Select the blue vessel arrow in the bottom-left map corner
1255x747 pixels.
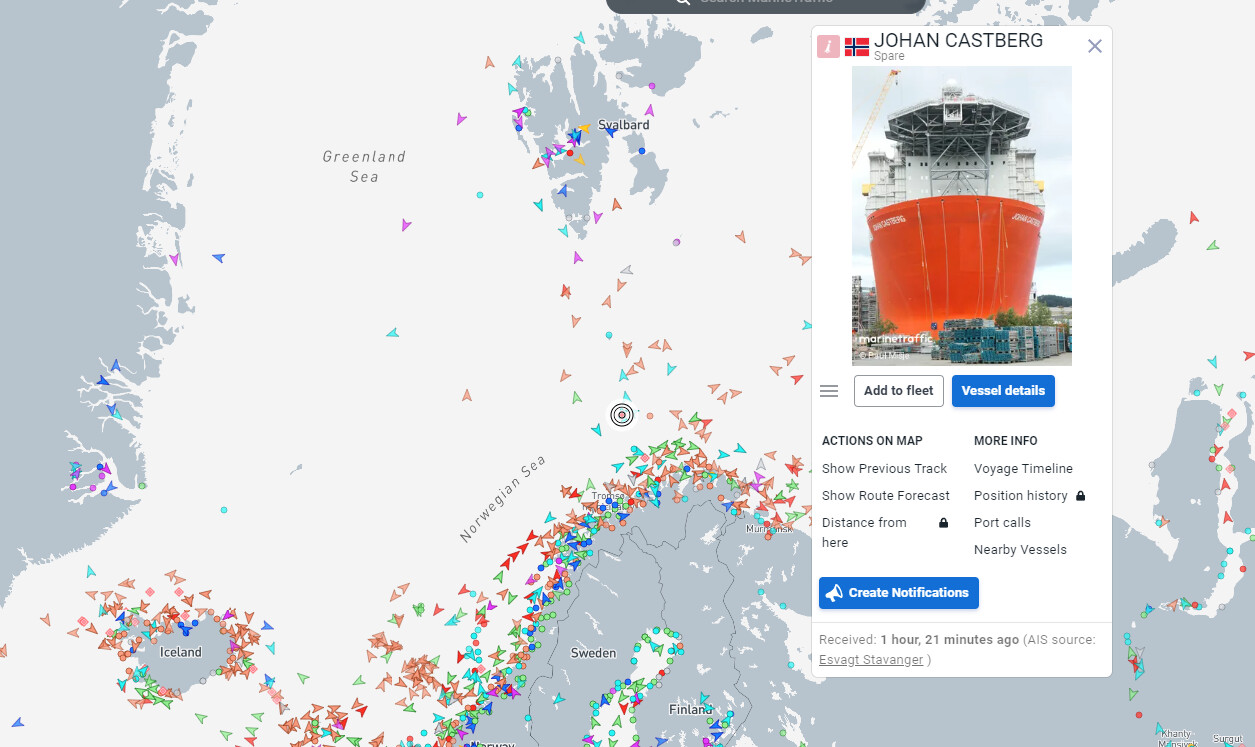coord(17,722)
